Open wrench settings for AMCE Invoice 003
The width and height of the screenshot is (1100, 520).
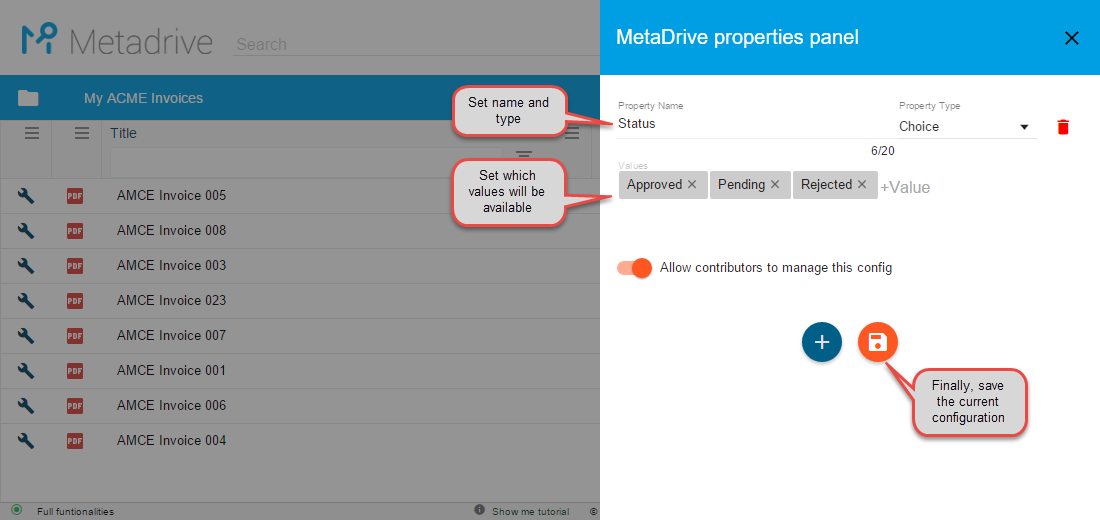coord(26,266)
